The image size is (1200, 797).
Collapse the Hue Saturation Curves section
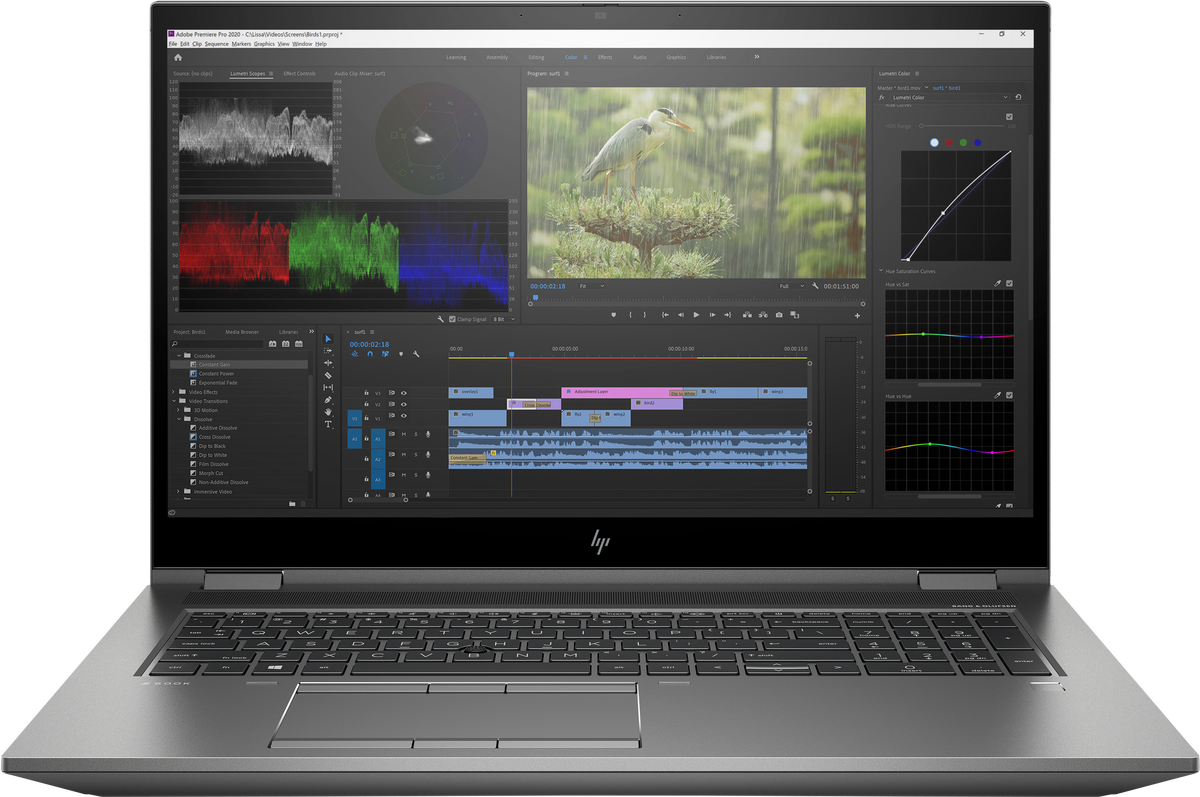(881, 271)
